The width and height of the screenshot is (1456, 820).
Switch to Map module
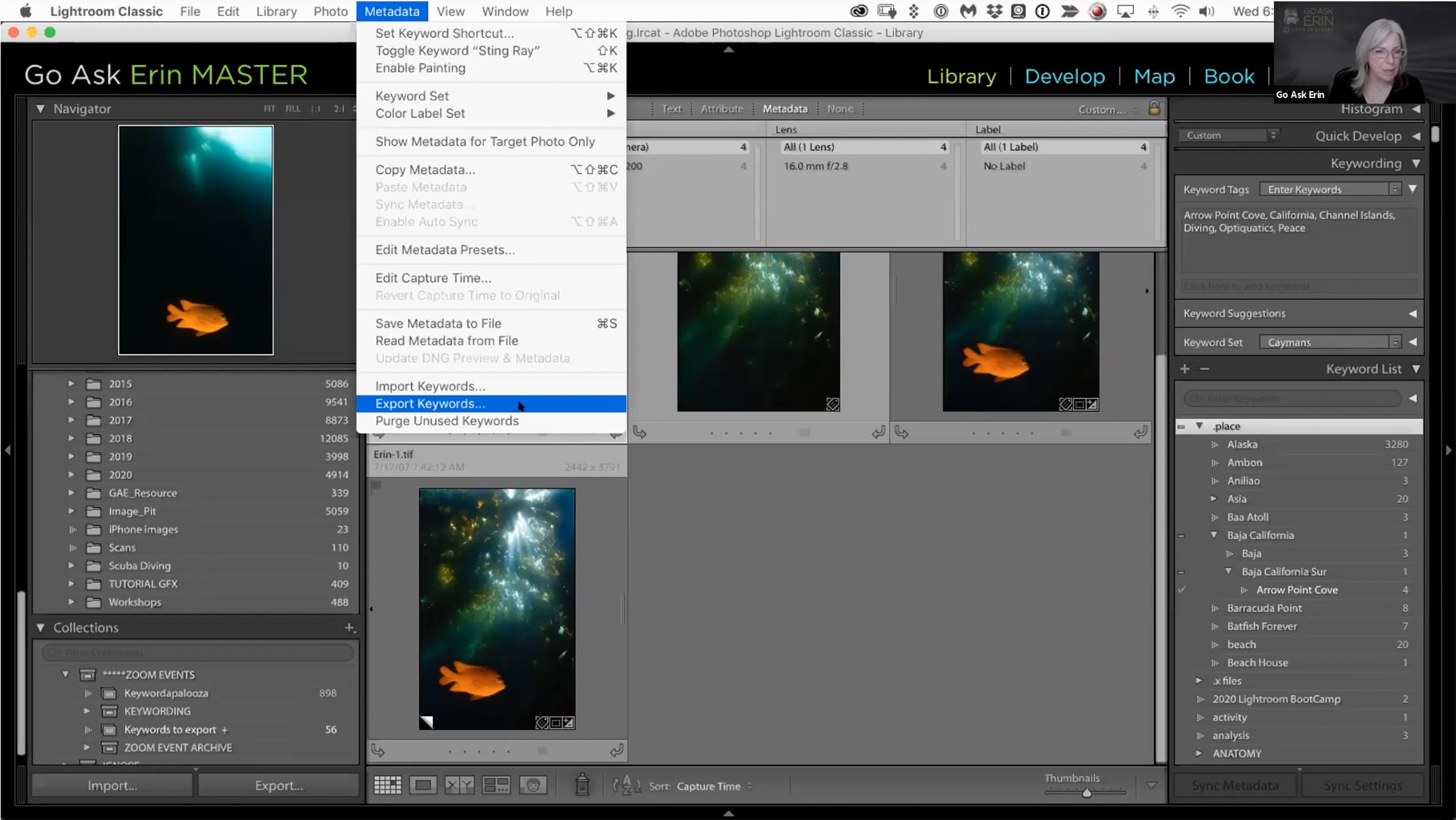click(1154, 76)
